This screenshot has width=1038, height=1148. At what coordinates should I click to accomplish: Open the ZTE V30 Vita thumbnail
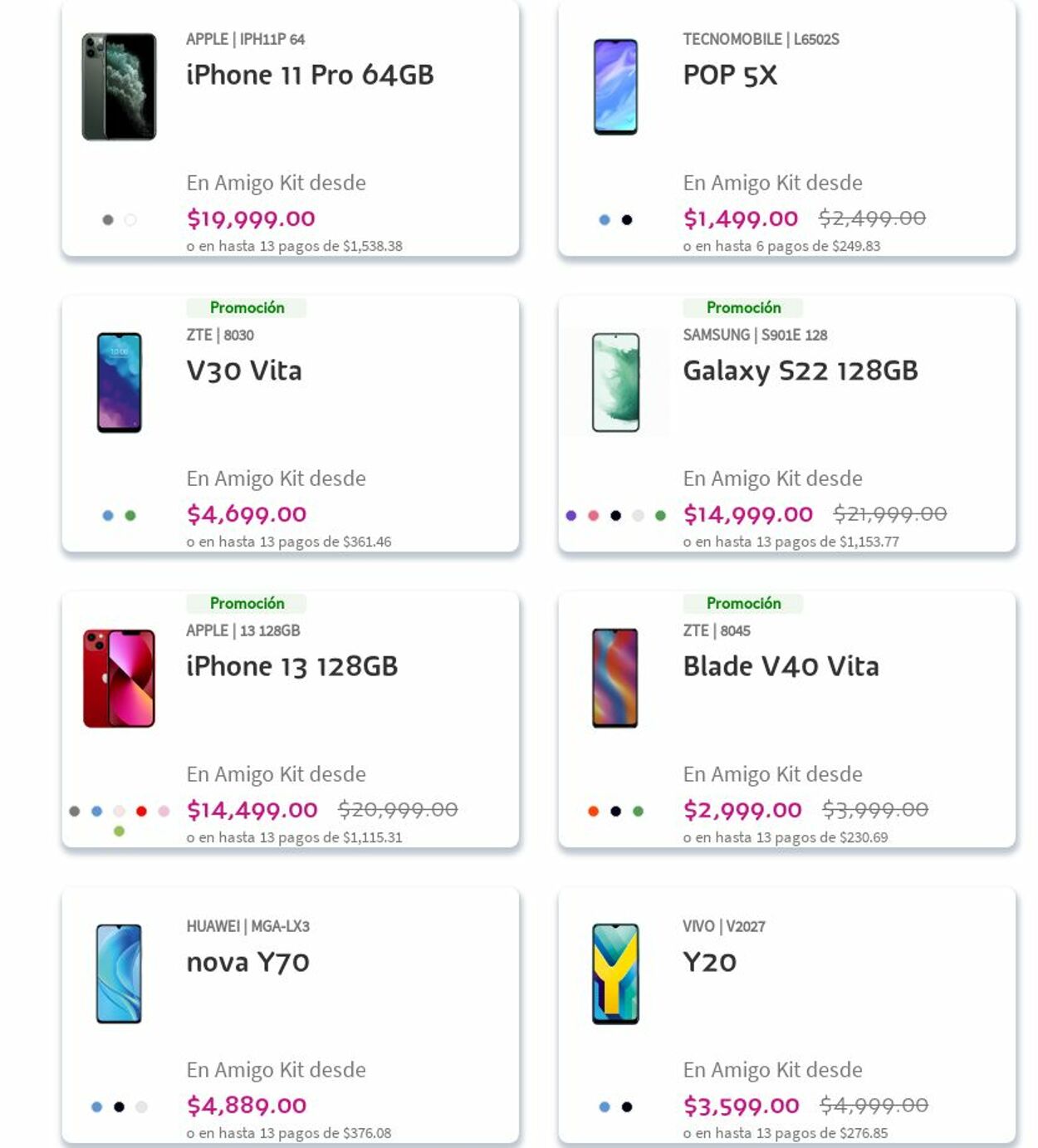119,382
